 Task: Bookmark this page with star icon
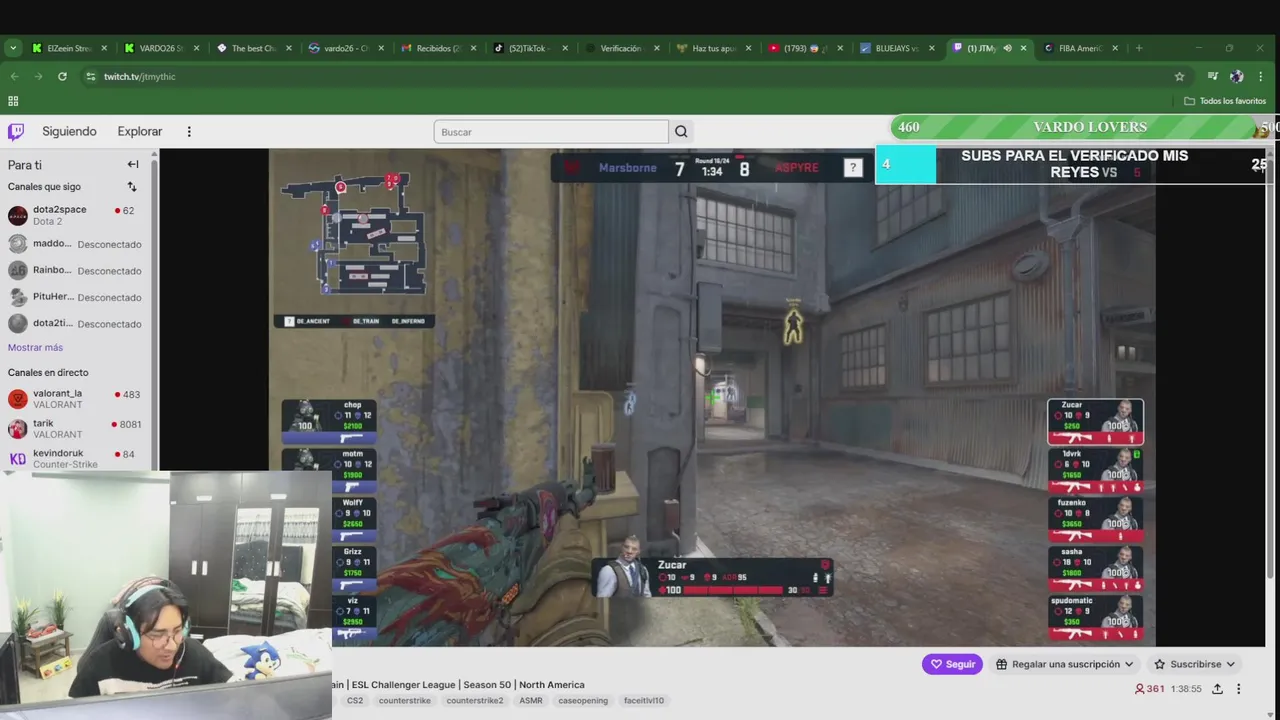[1179, 76]
